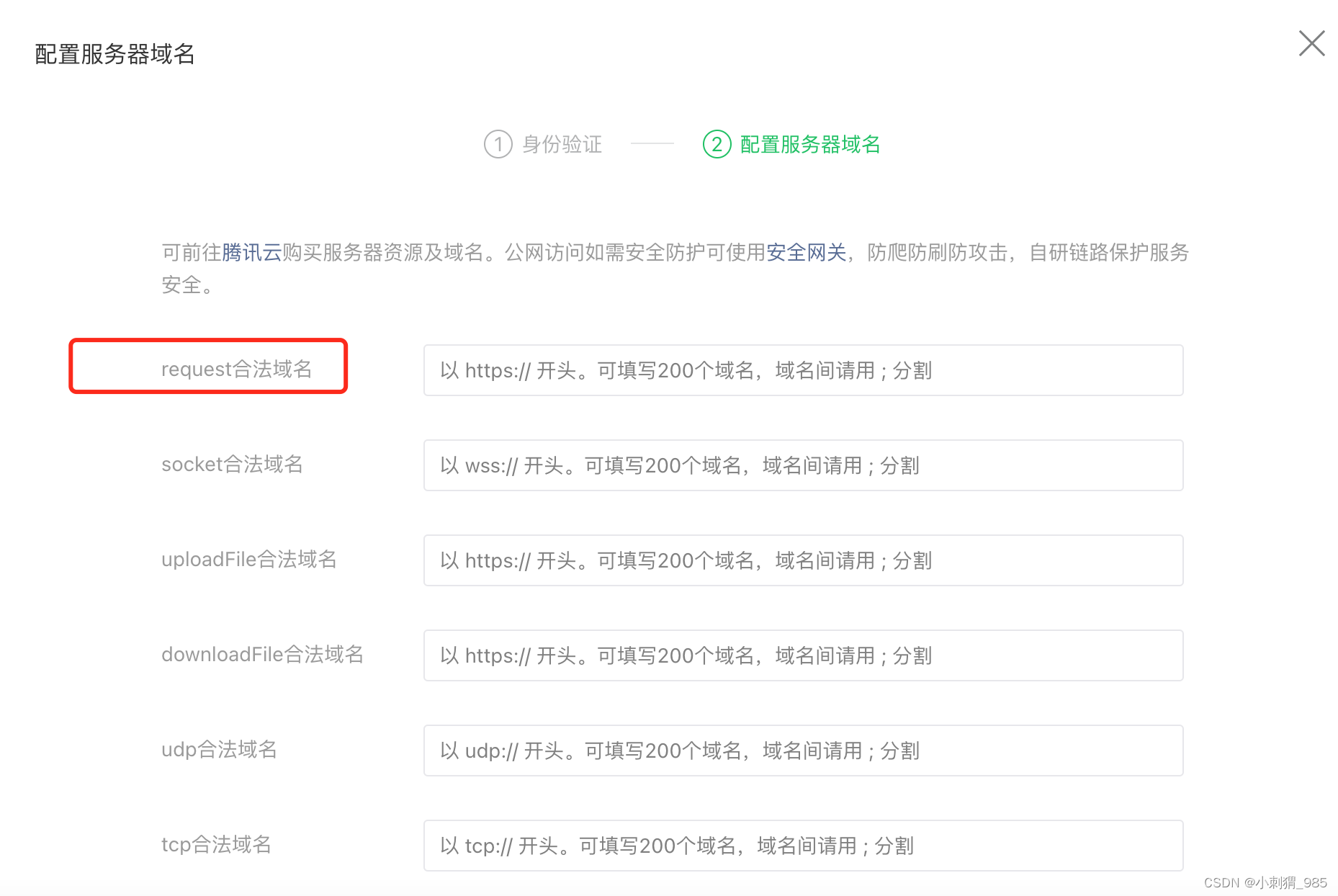
Task: Focus the udp合法域名 input field
Action: [x=803, y=751]
